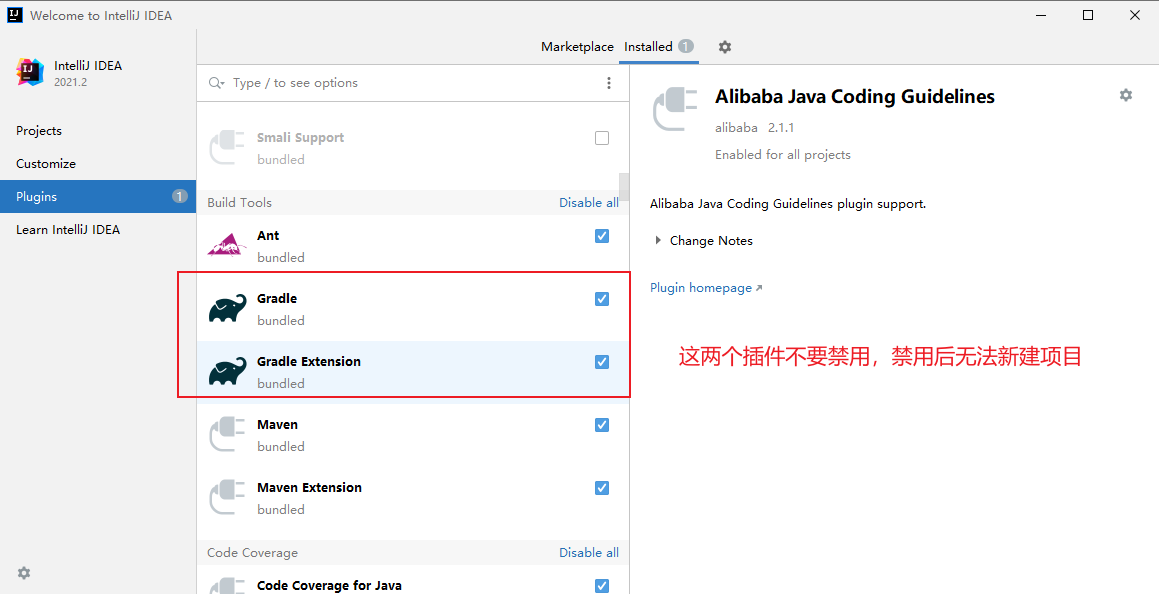Click Disable all for Code Coverage
1159x594 pixels.
pos(589,553)
